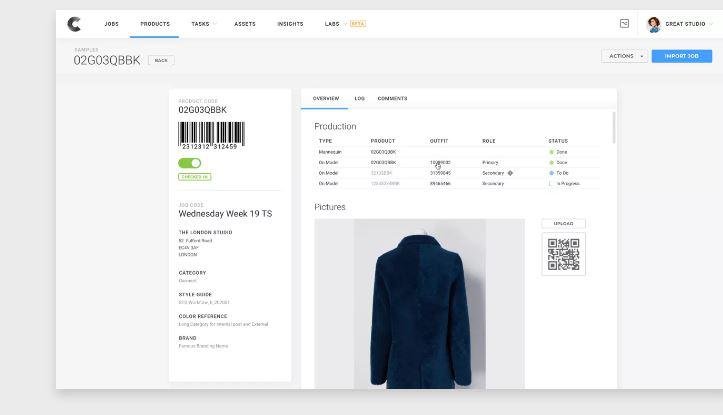Viewport: 723px width, 415px height.
Task: Click the blue To Do status dot
Action: [x=551, y=173]
